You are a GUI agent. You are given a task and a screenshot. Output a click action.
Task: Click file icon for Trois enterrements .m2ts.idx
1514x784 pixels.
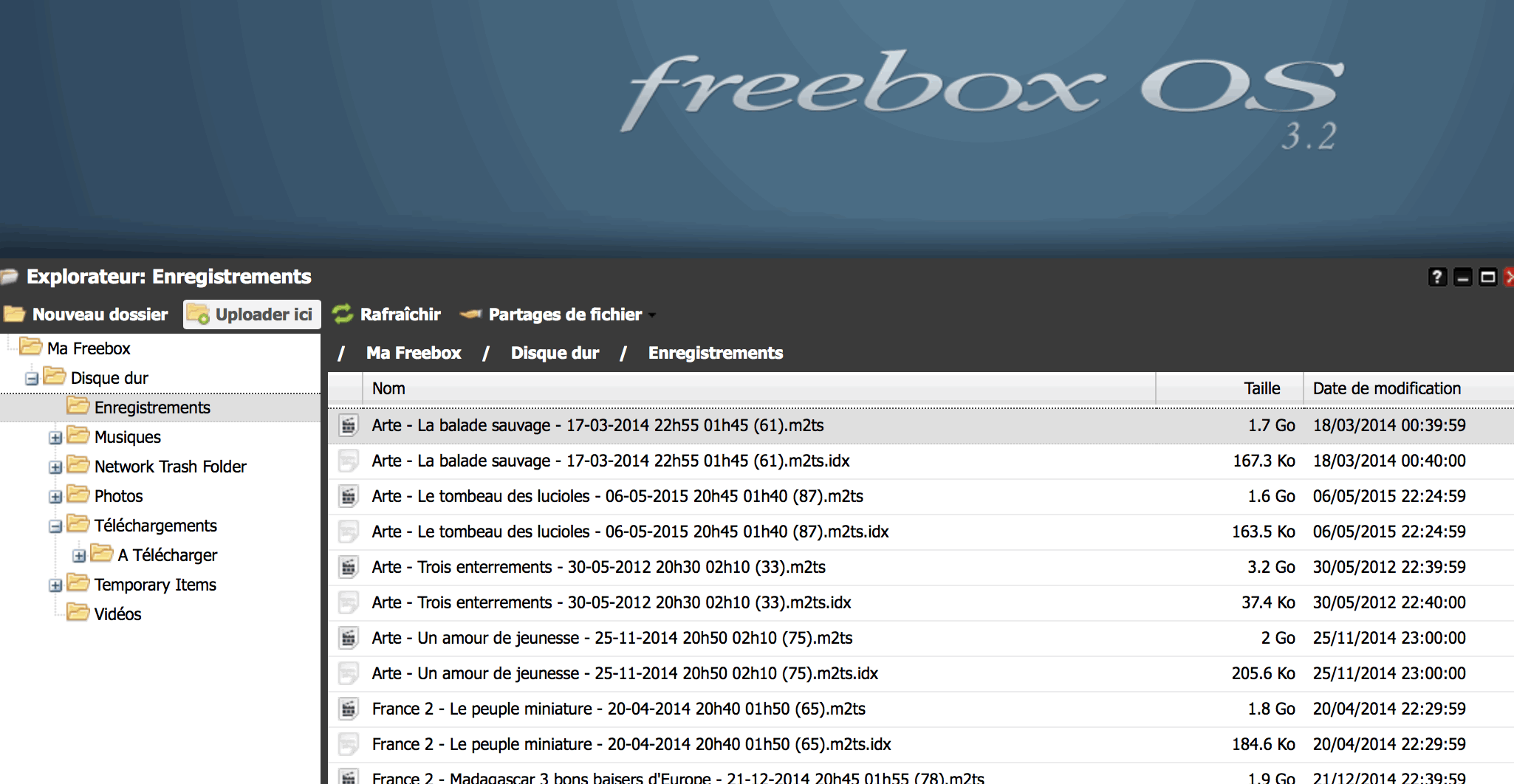tap(348, 602)
